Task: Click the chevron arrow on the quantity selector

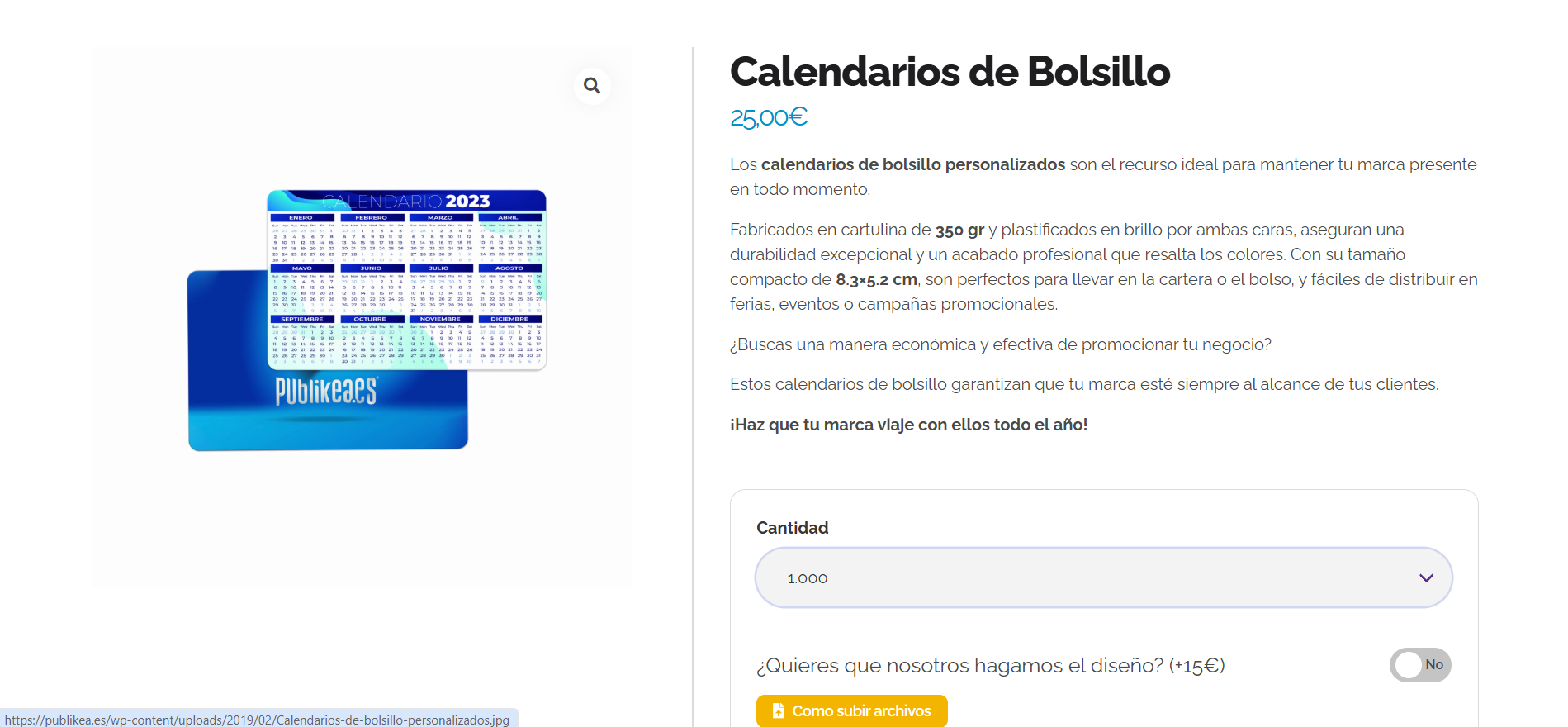Action: pos(1424,577)
